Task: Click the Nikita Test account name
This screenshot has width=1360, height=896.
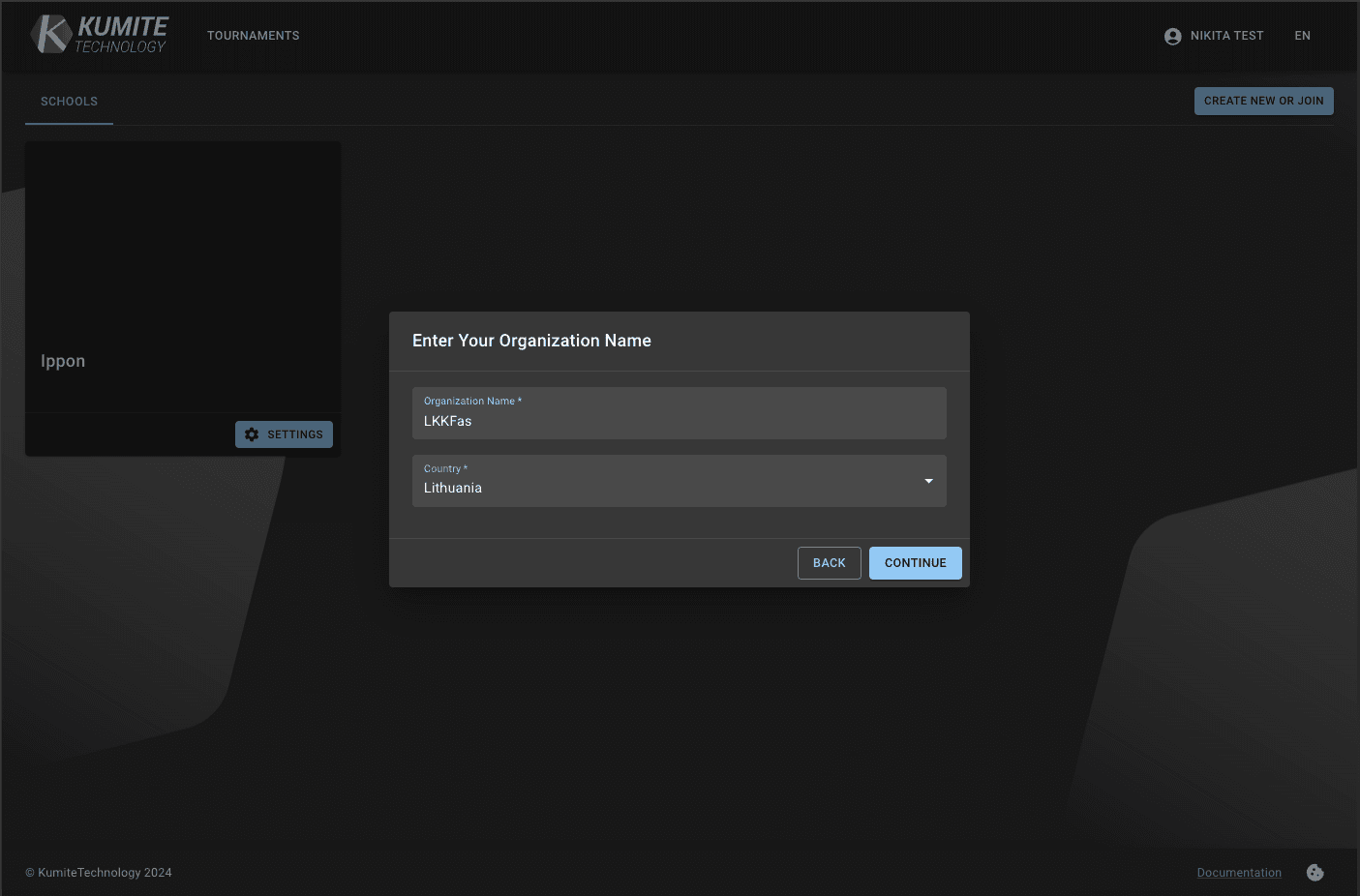Action: [x=1225, y=36]
